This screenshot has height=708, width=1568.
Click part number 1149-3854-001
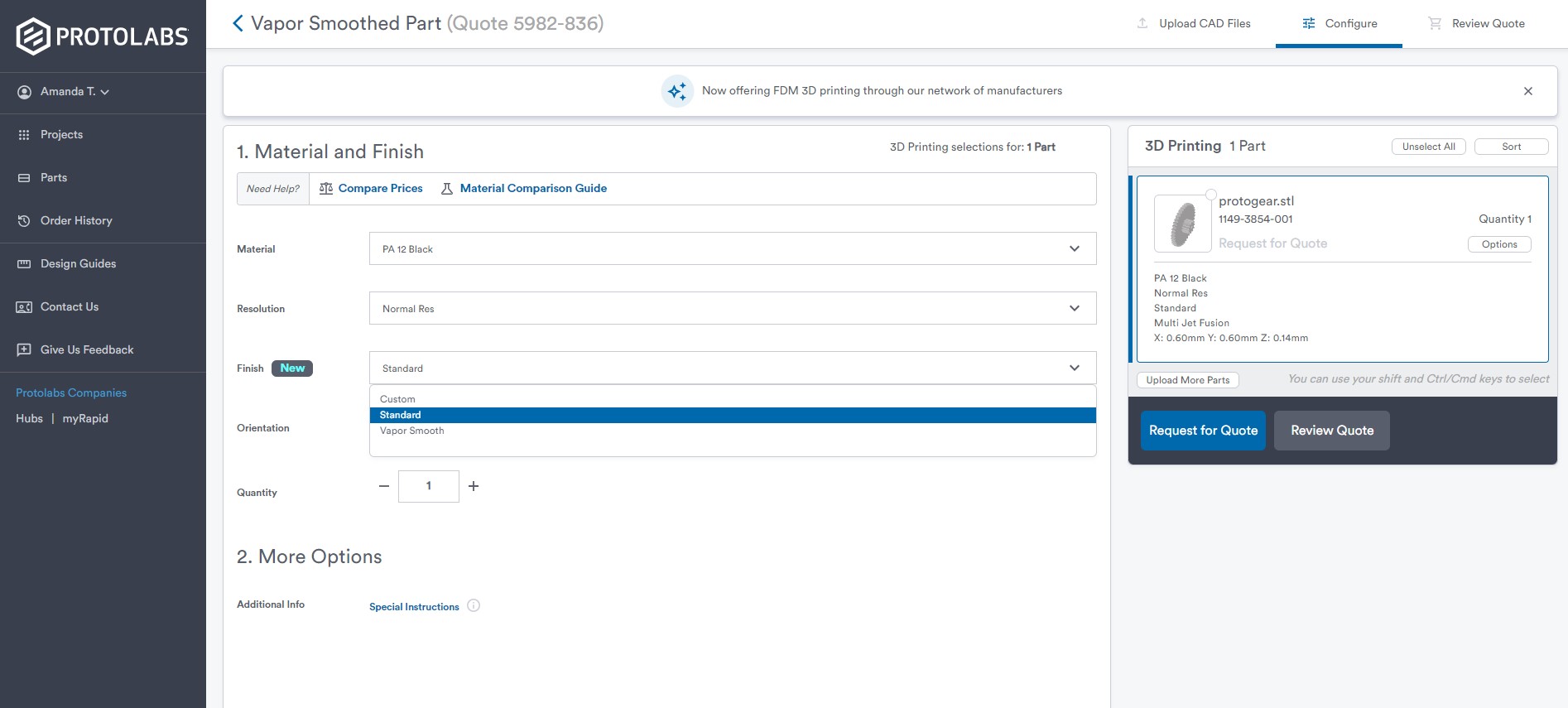[x=1255, y=219]
